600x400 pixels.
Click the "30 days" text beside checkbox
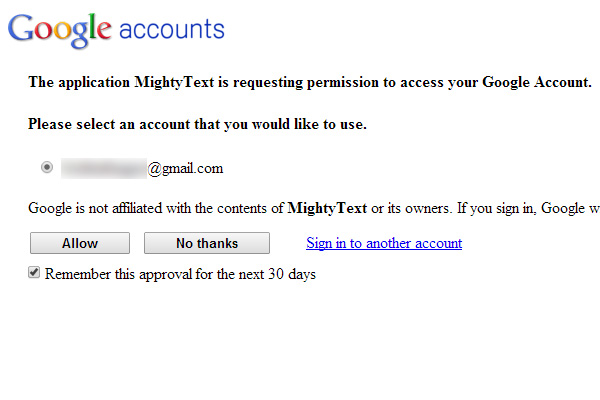(292, 274)
